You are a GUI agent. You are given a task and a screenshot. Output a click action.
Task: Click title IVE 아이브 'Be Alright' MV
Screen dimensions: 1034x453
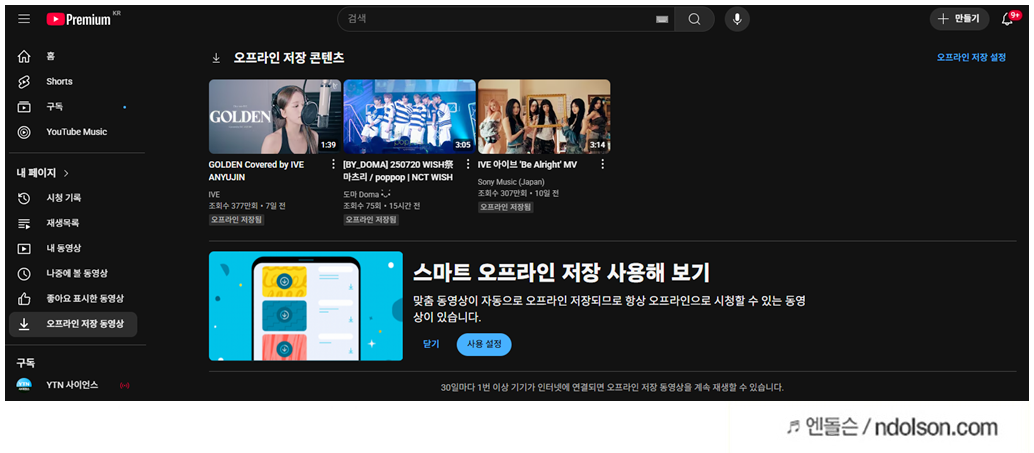click(528, 165)
